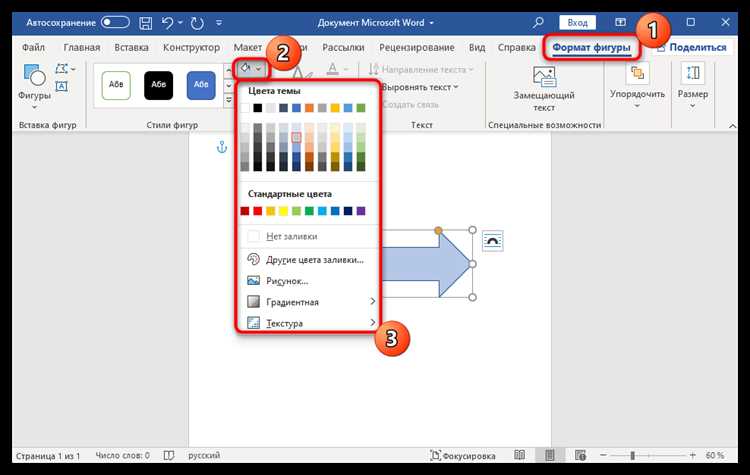
Task: Select the blue arrow shape on the page
Action: (426, 264)
